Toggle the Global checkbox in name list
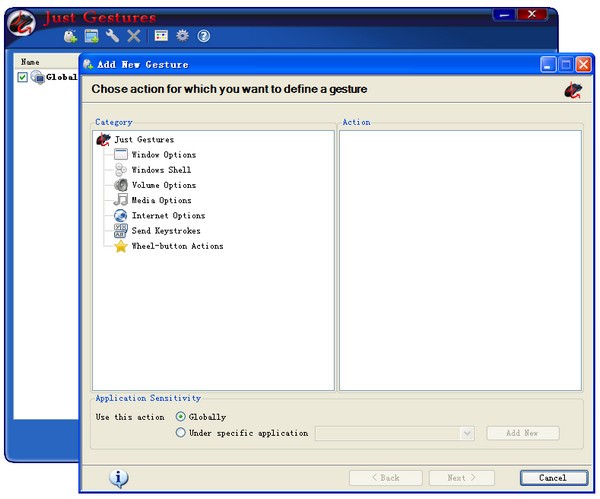Screen dimensions: 600x499 (23, 77)
